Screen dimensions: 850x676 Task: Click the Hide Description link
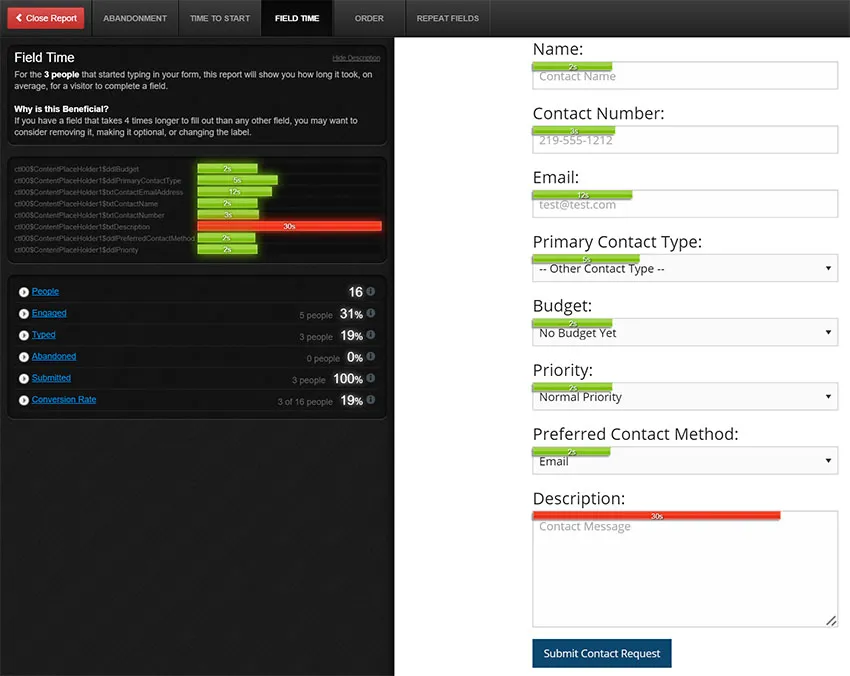pos(356,58)
